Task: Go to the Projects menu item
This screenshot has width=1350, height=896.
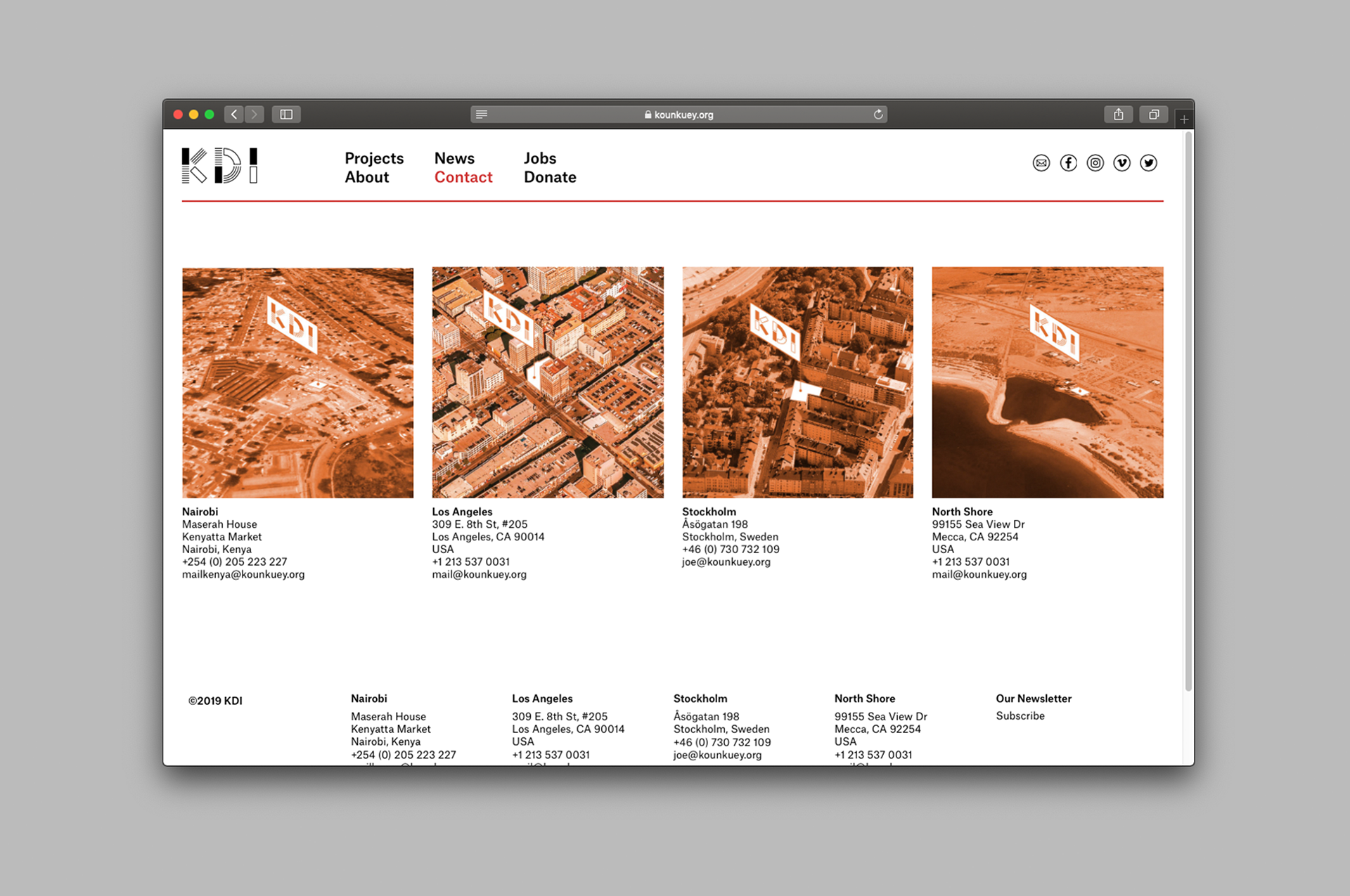Action: pyautogui.click(x=374, y=158)
